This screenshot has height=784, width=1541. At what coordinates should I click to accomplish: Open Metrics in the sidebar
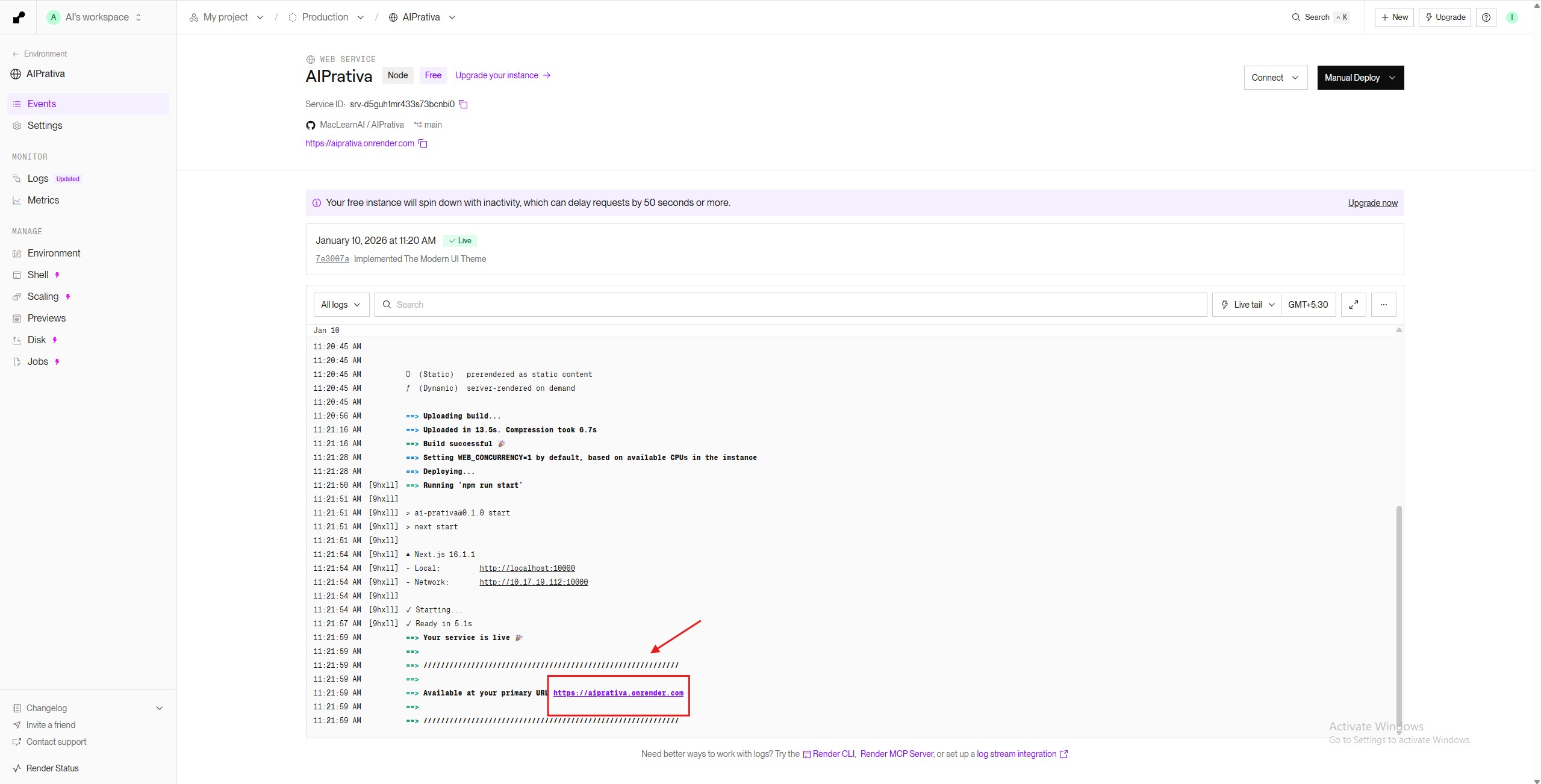coord(43,201)
